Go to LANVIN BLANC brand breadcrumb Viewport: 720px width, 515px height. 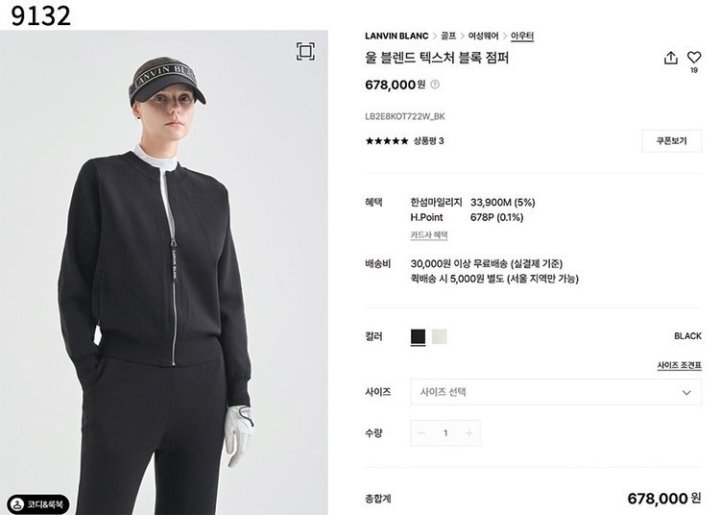[397, 36]
